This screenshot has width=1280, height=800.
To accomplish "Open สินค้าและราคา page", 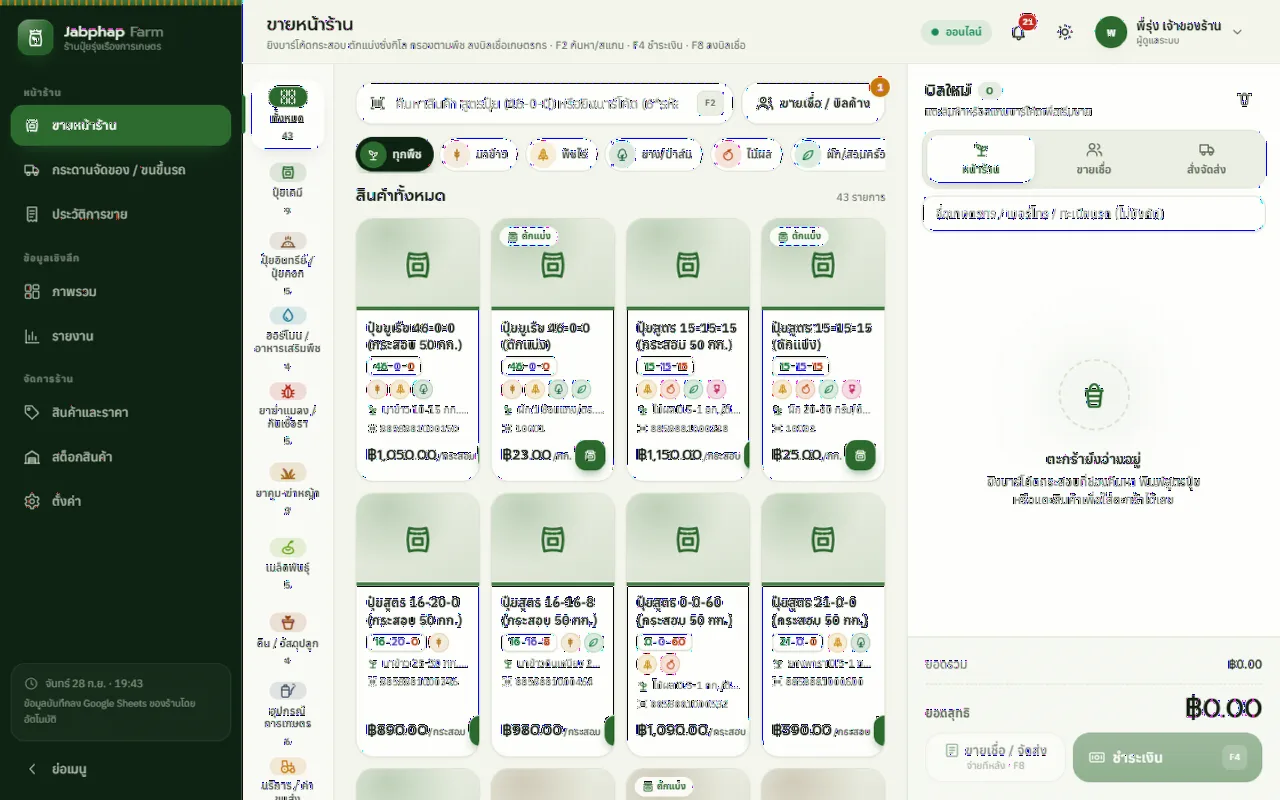I will 121,412.
